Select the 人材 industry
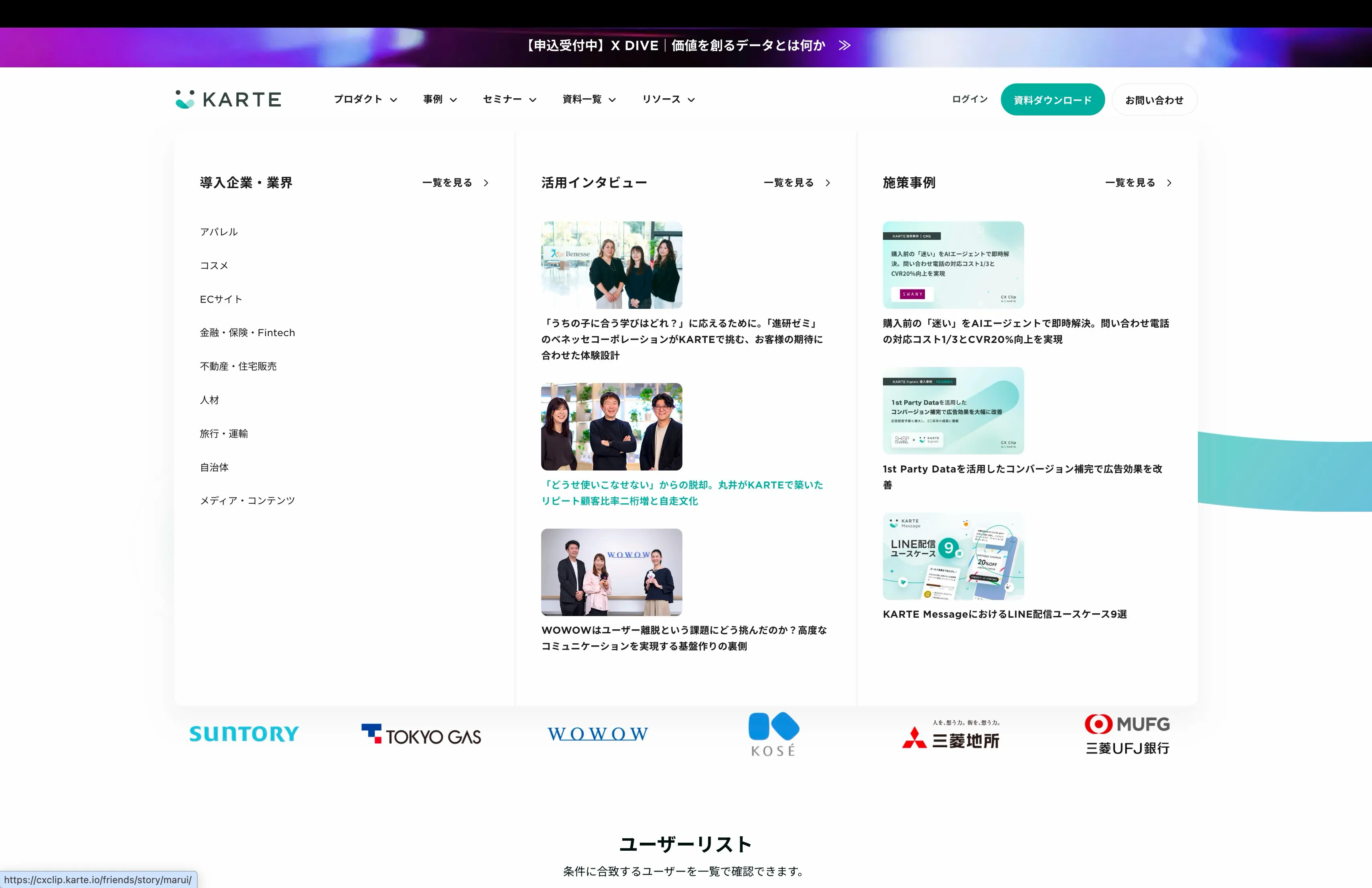1372x888 pixels. 209,400
